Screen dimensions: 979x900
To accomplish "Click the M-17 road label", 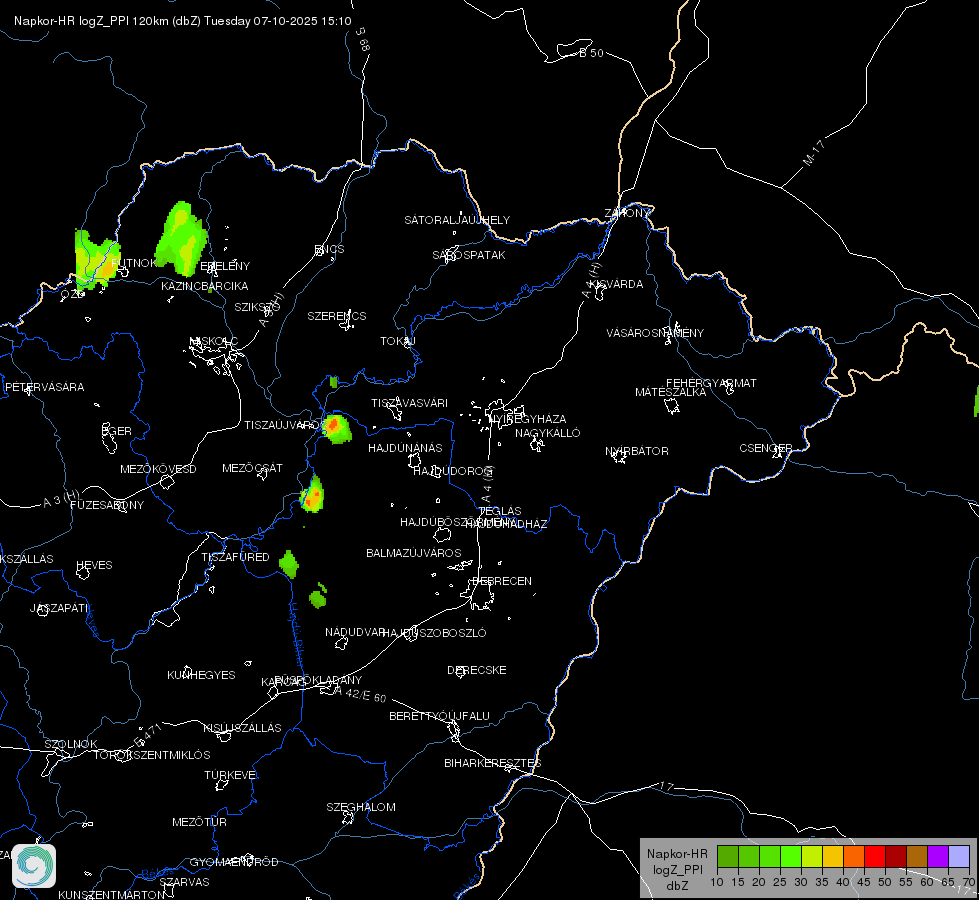I will (x=814, y=153).
